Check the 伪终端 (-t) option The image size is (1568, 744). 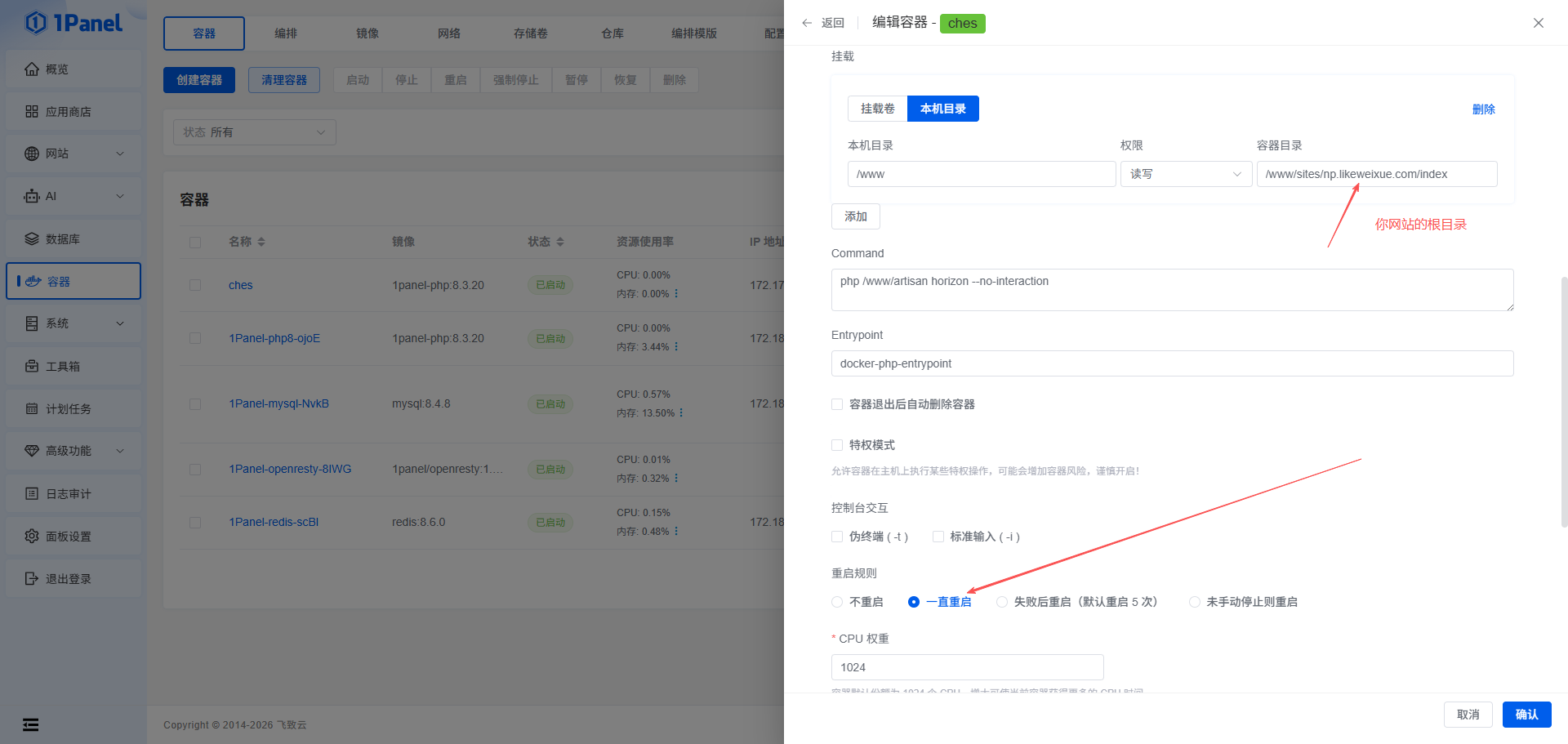pyautogui.click(x=837, y=537)
